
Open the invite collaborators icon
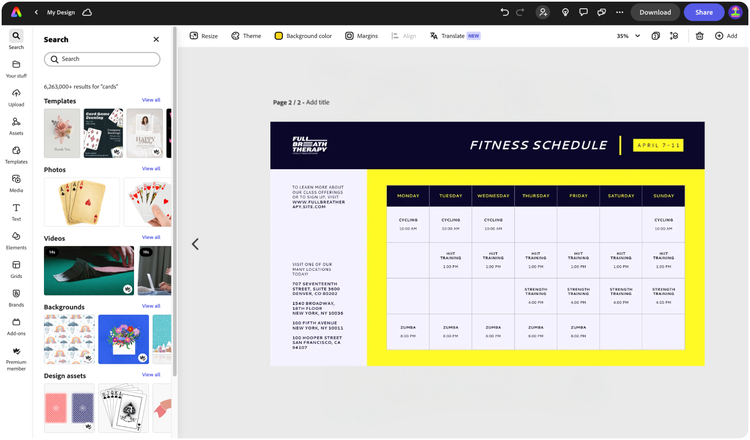[x=543, y=12]
